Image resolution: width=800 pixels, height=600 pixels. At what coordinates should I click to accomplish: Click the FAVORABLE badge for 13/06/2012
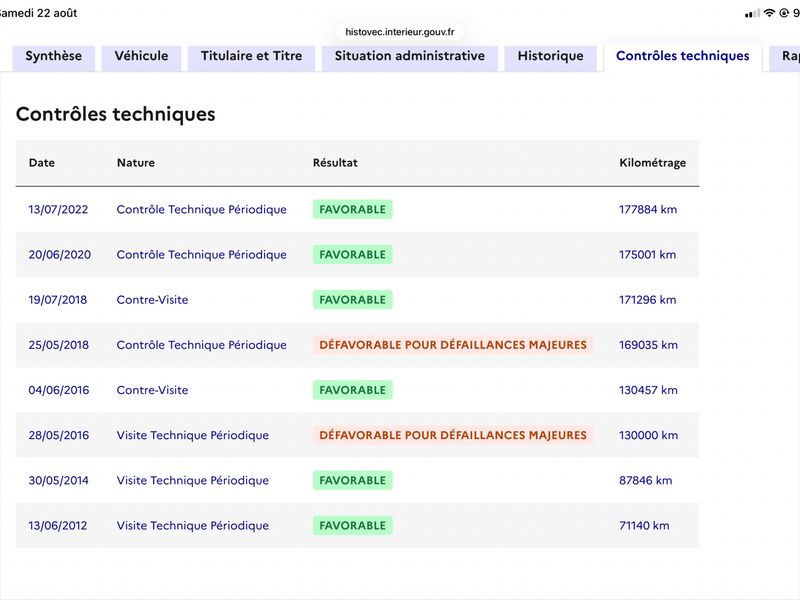click(353, 526)
